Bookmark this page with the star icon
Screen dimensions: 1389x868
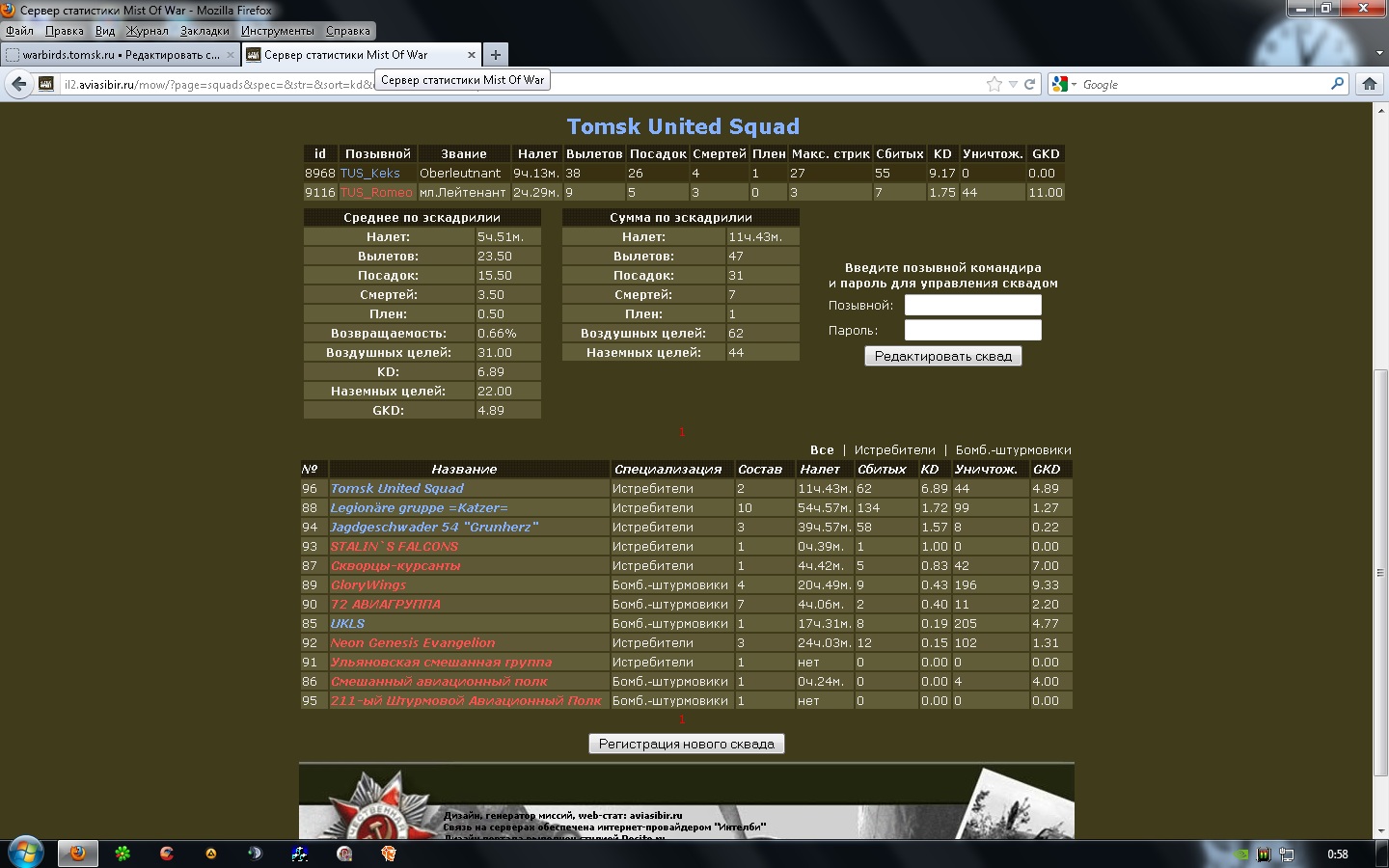(994, 84)
